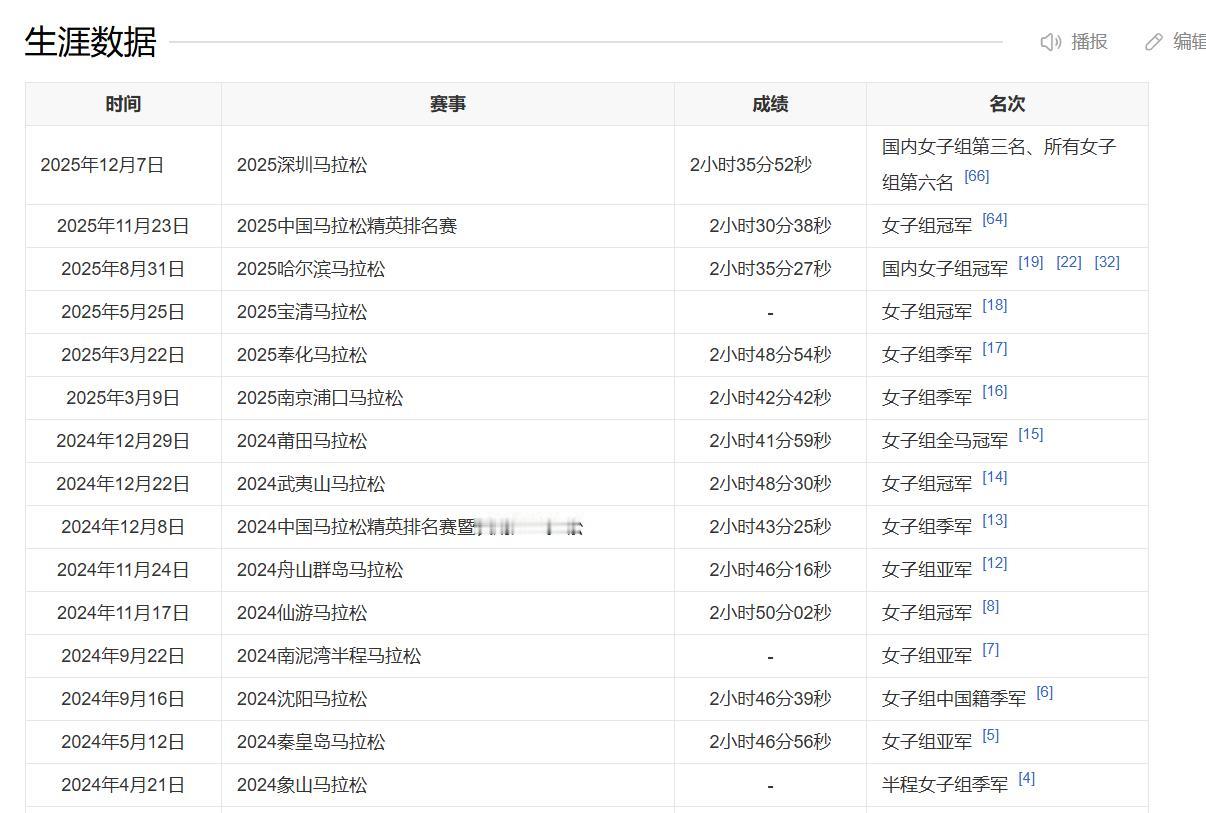Click citation [14] for 武夷山马拉松
Screen dimensions: 1206x813
pyautogui.click(x=994, y=477)
